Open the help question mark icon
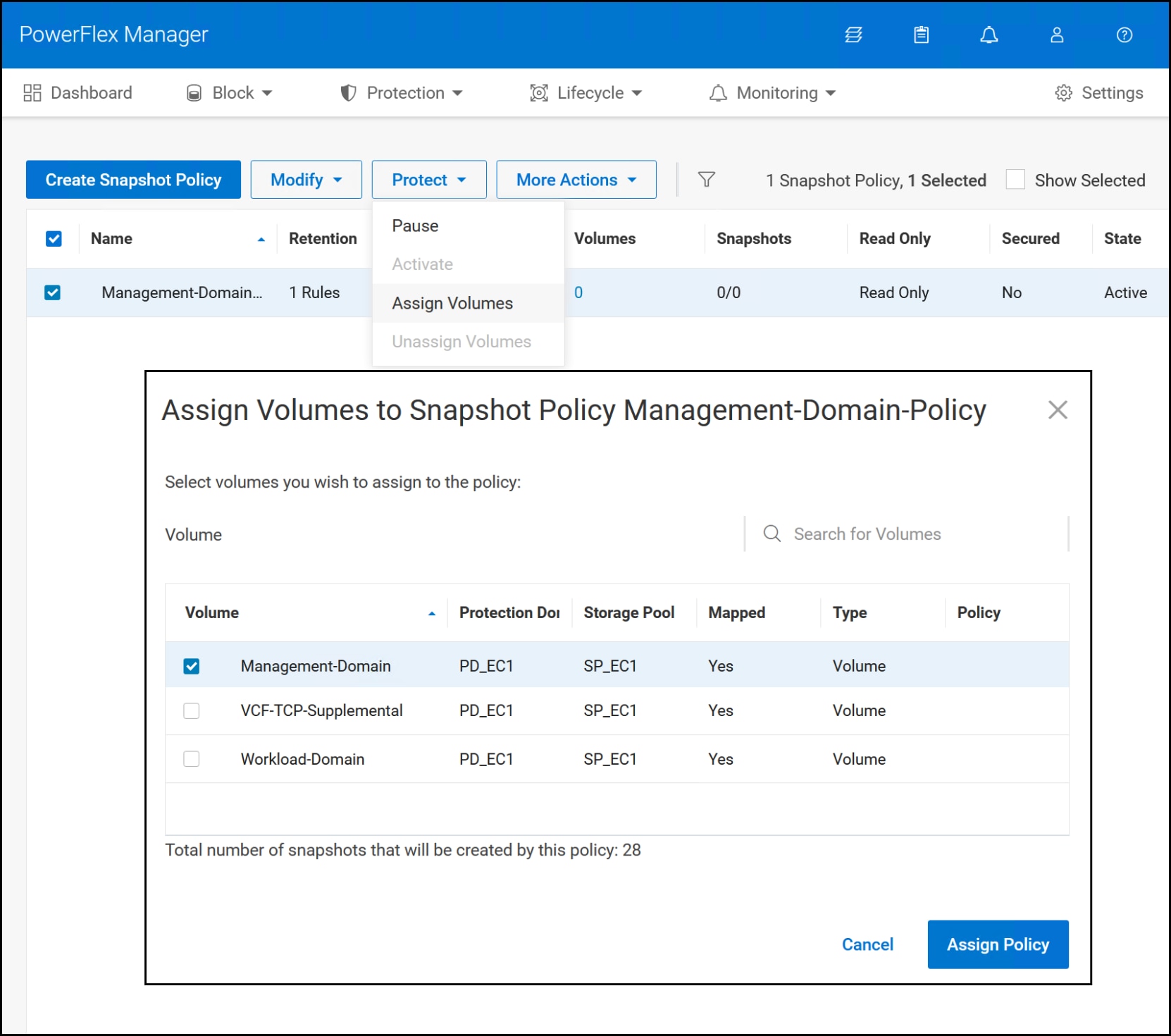The image size is (1171, 1036). click(1124, 35)
